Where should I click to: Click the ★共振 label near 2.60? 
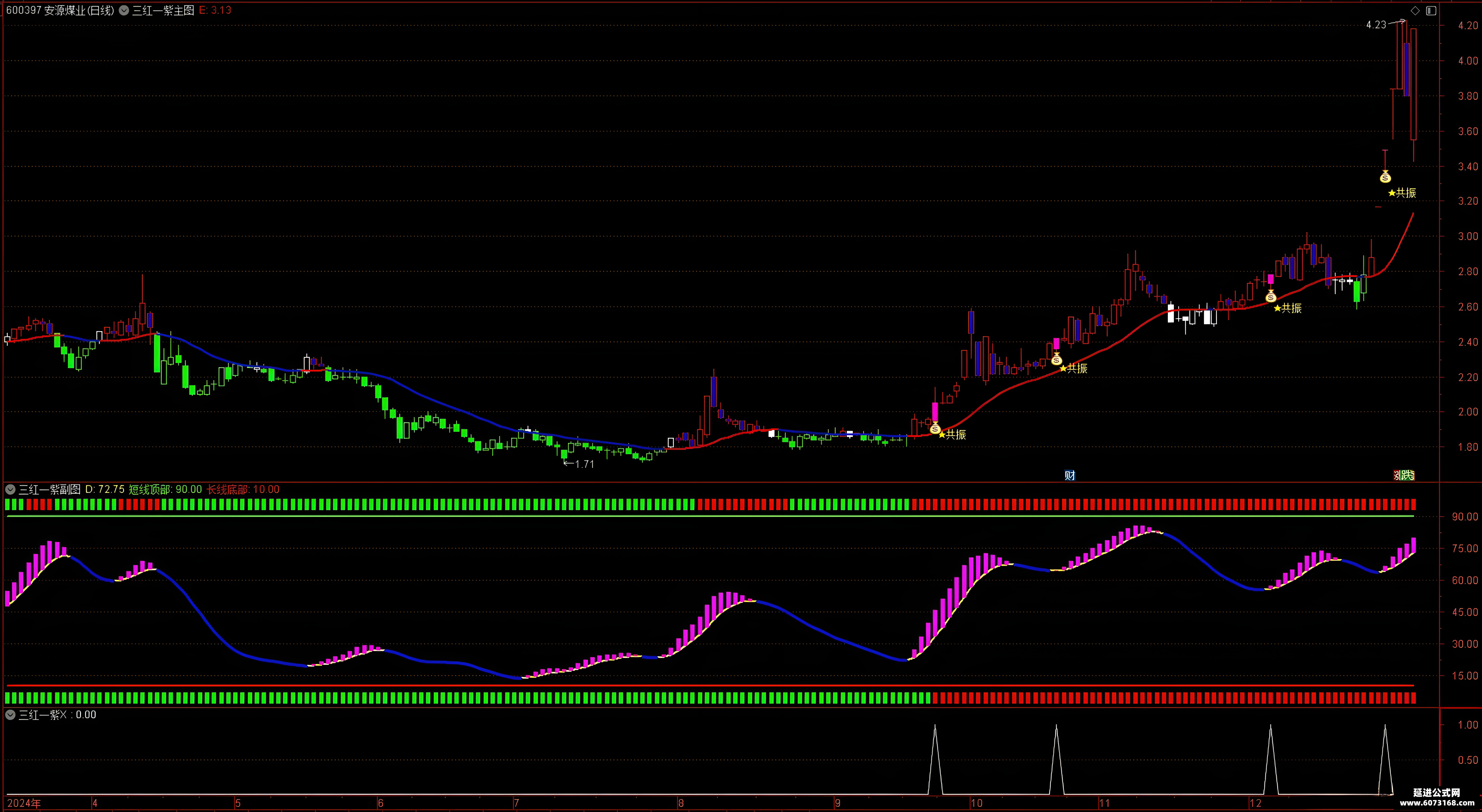[x=1287, y=308]
